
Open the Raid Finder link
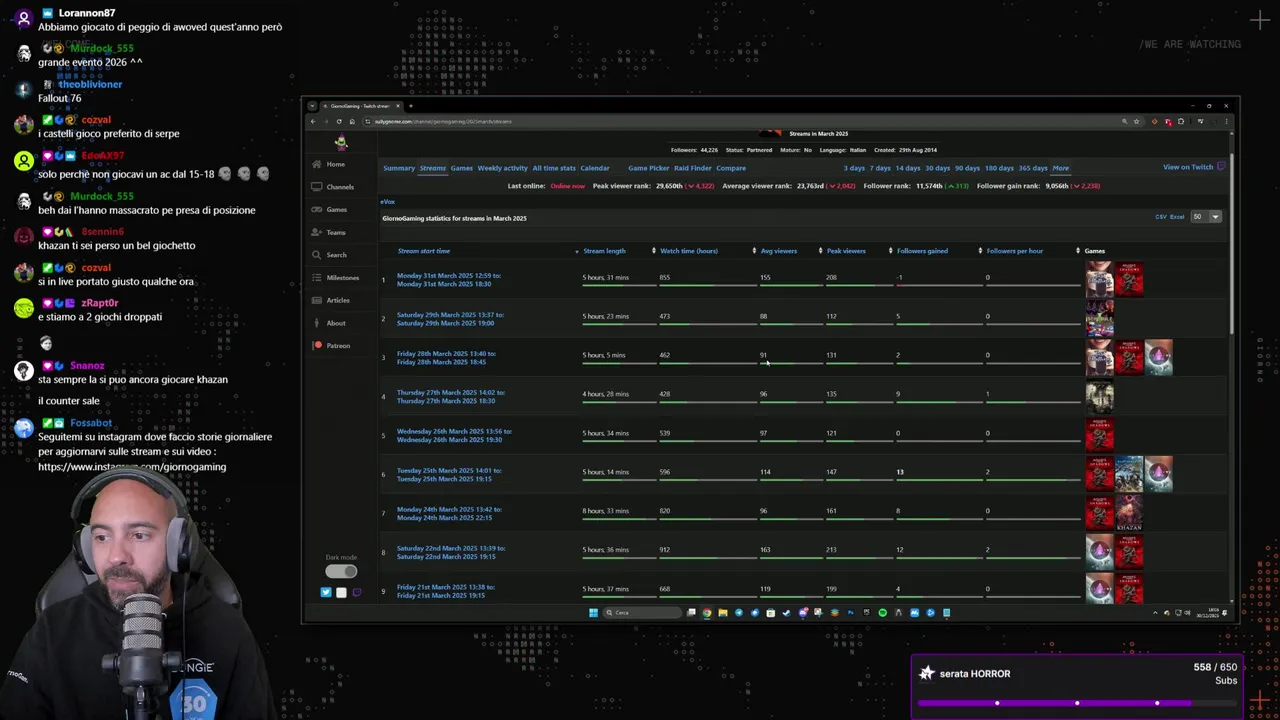click(x=693, y=168)
